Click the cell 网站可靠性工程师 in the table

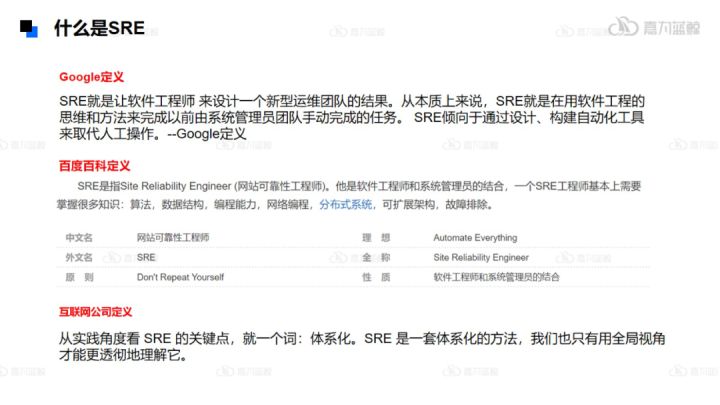(173, 237)
